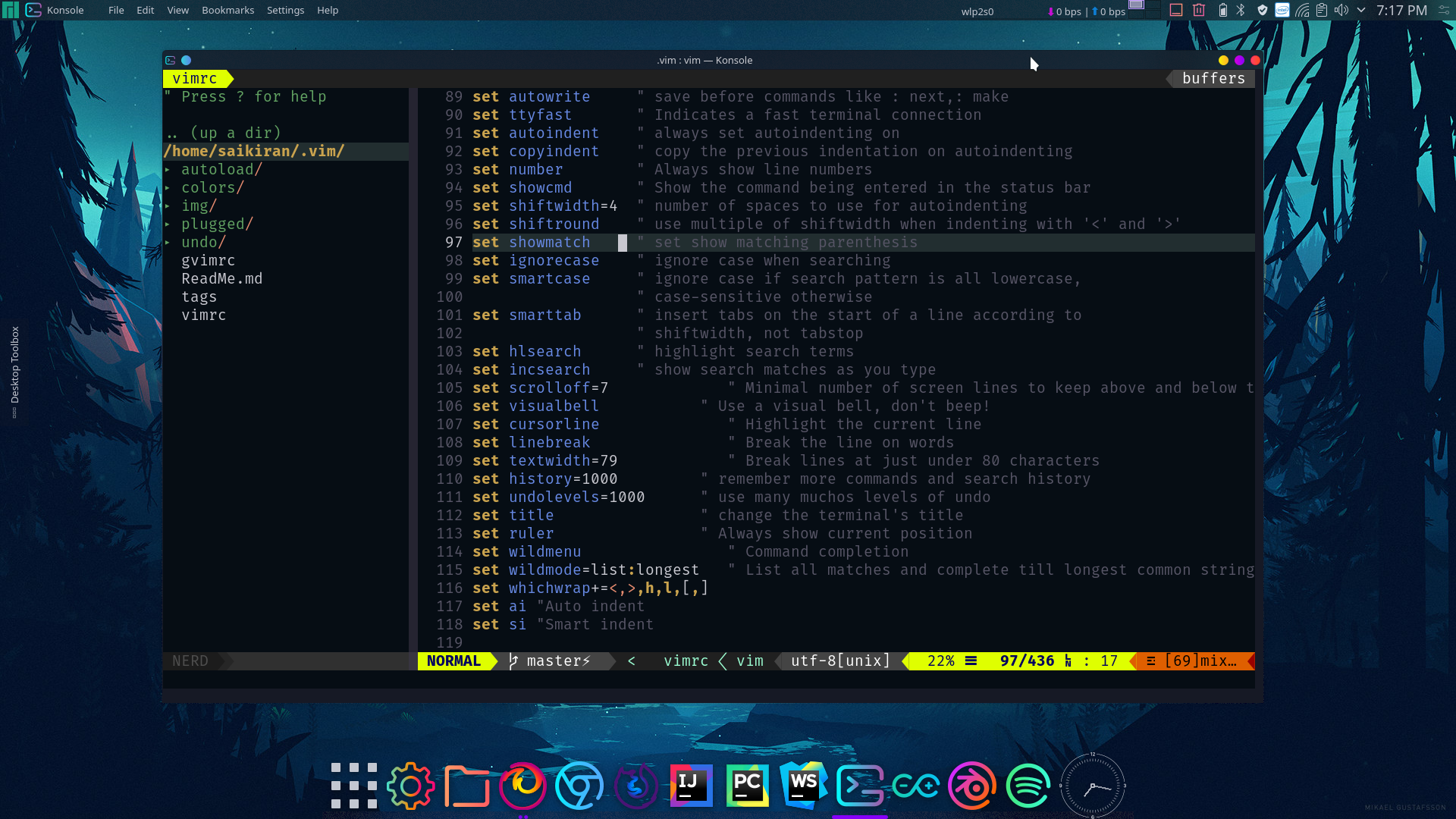This screenshot has width=1456, height=819.
Task: Launch IntelliJ IDEA from the dock
Action: pos(690,786)
